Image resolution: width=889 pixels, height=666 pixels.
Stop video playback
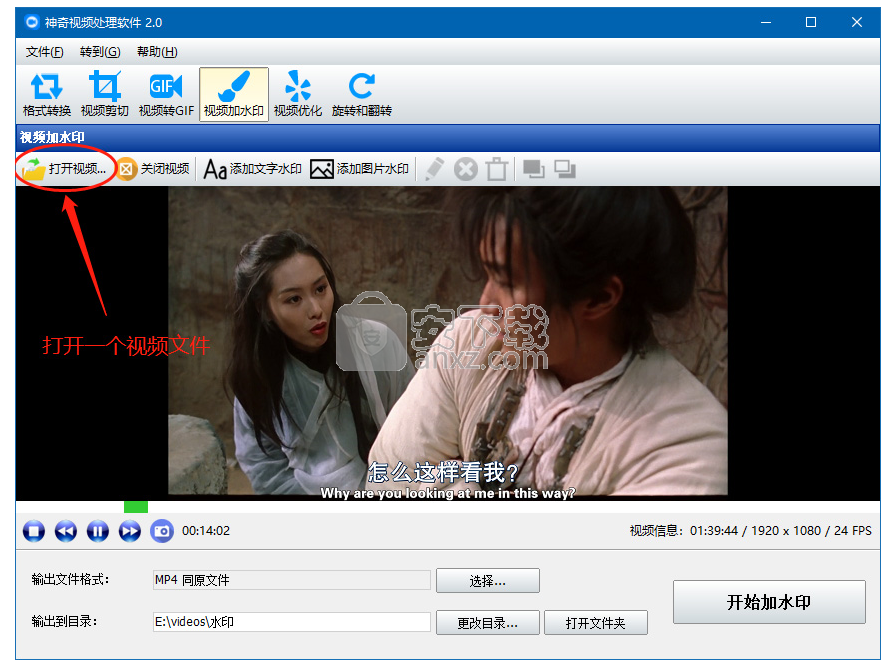34,531
